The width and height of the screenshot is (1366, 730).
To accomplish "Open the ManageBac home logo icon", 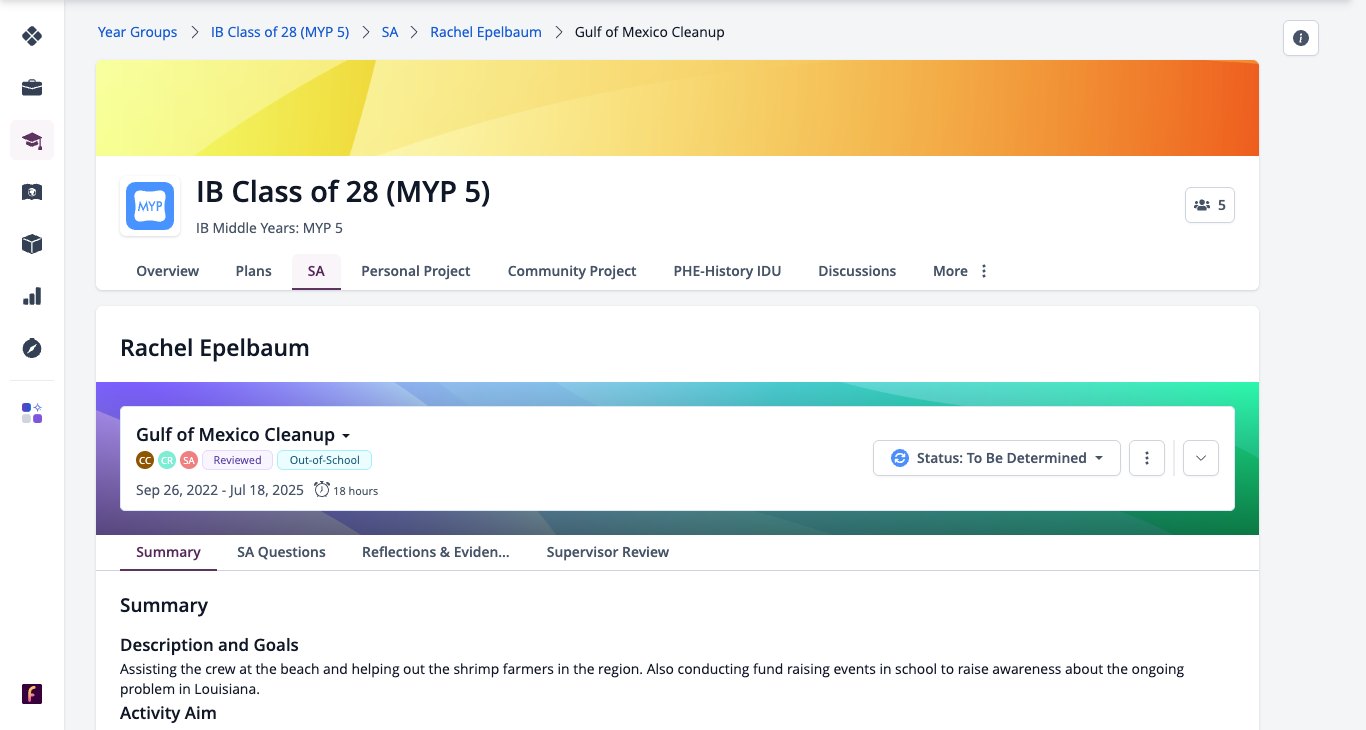I will coord(32,36).
